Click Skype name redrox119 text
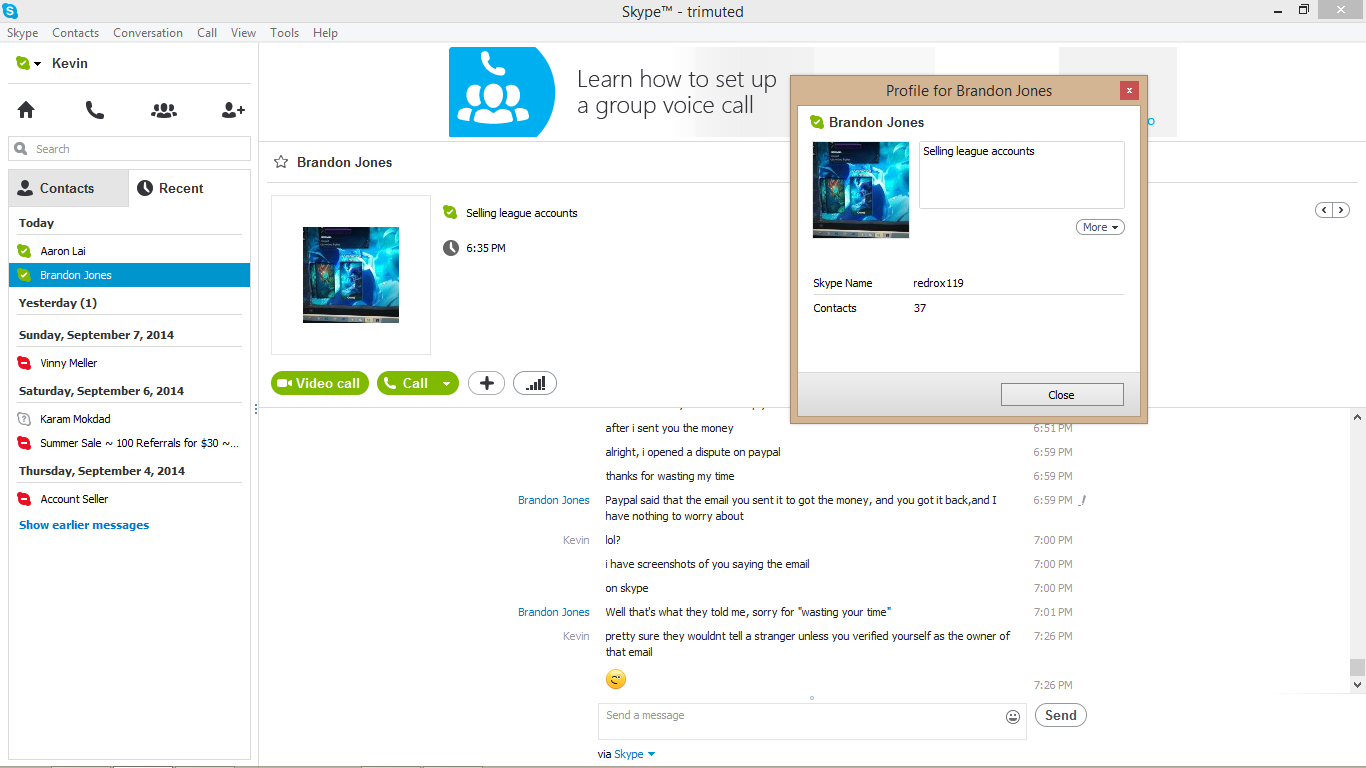 pos(939,283)
